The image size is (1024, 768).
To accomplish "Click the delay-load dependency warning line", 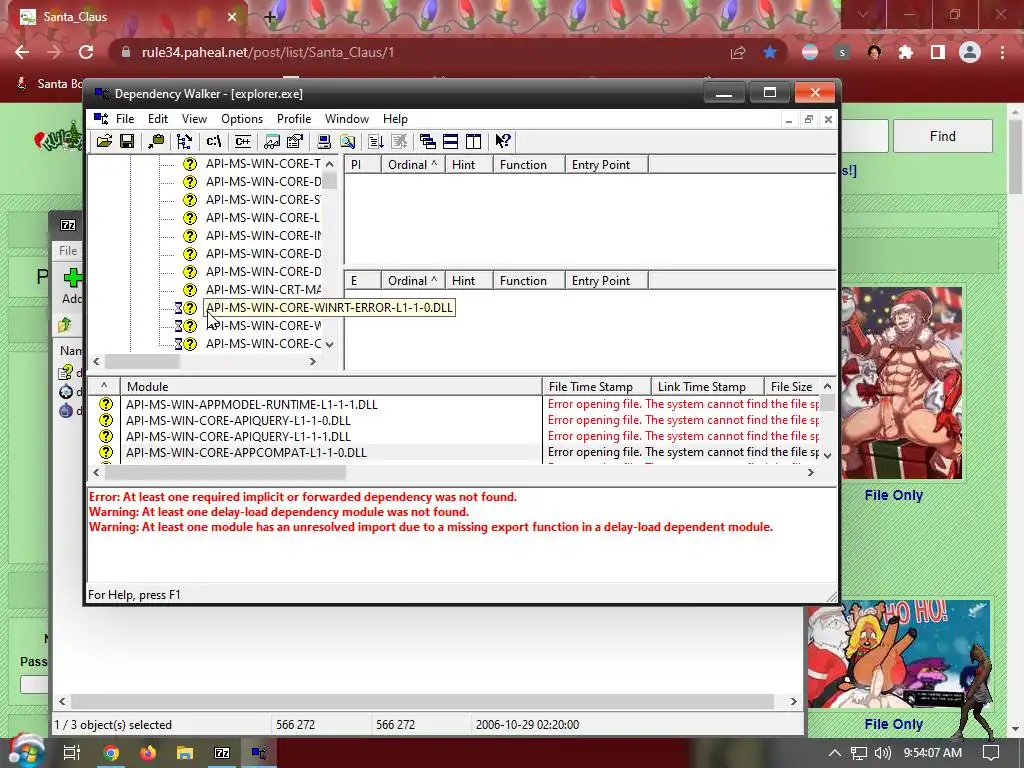I will tap(279, 512).
